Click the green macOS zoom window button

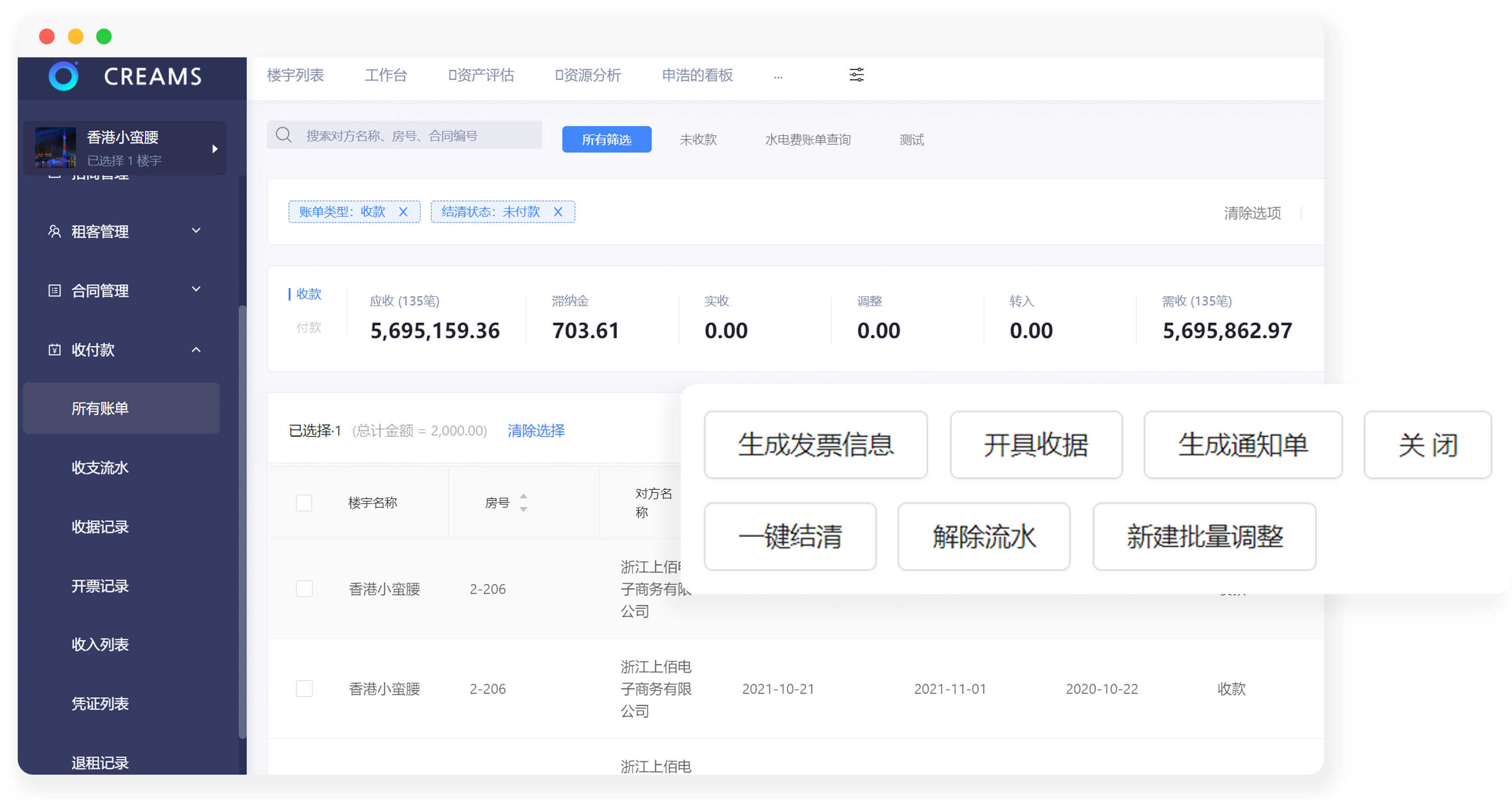[104, 36]
